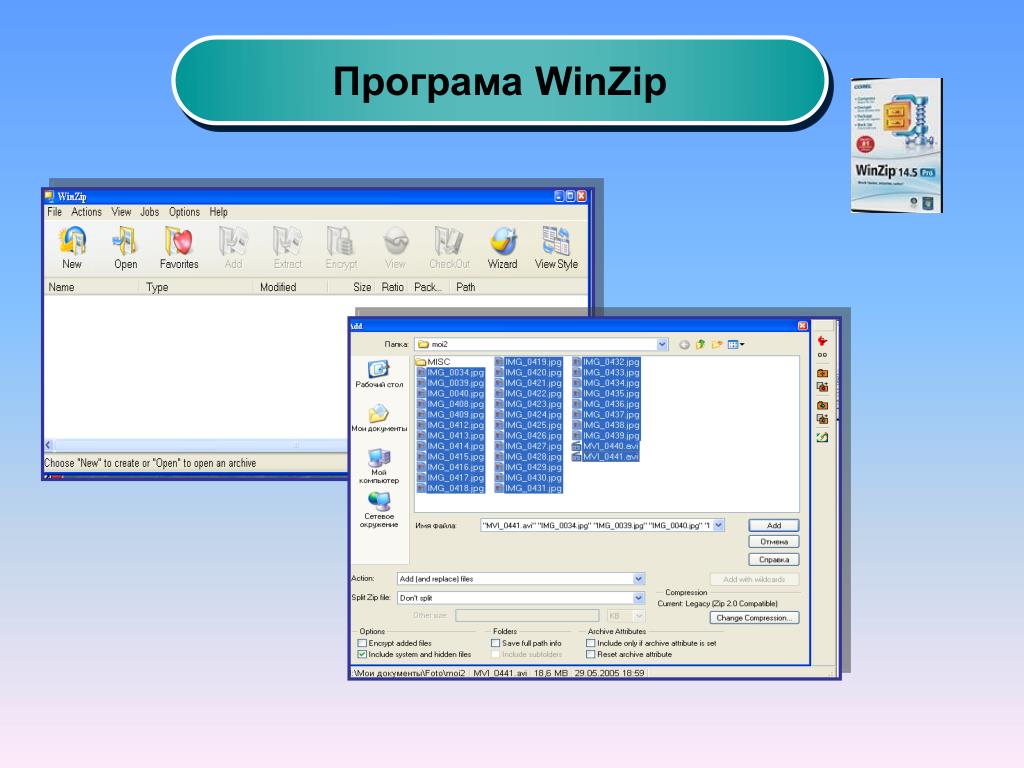Sort by the Size column header

[x=350, y=287]
